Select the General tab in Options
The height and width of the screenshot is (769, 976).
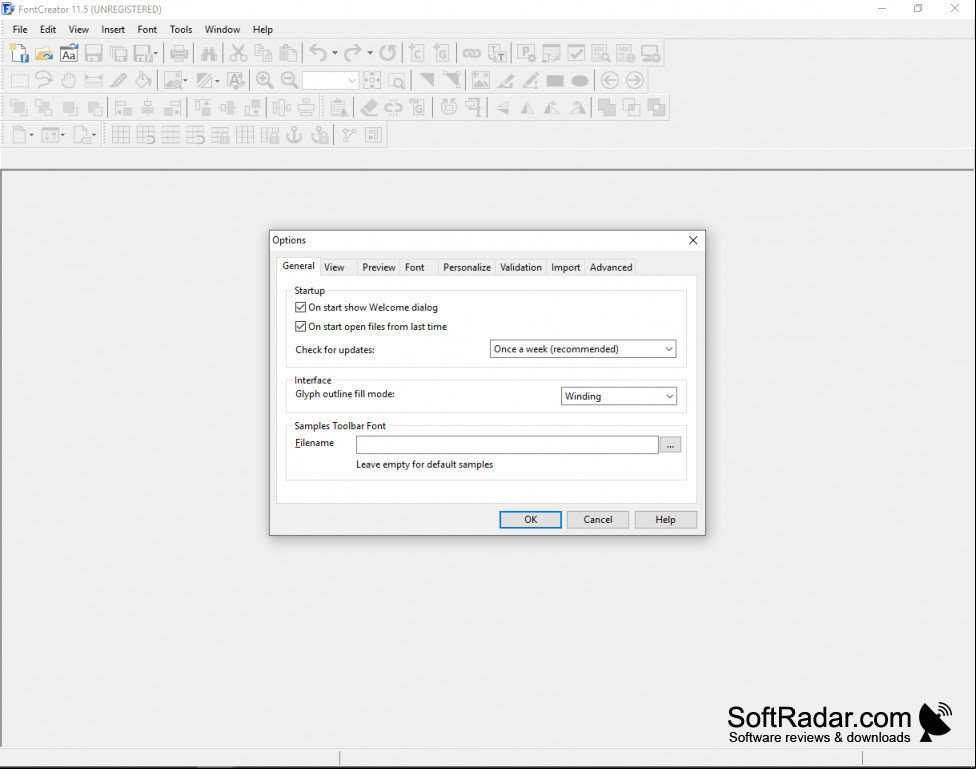tap(298, 266)
